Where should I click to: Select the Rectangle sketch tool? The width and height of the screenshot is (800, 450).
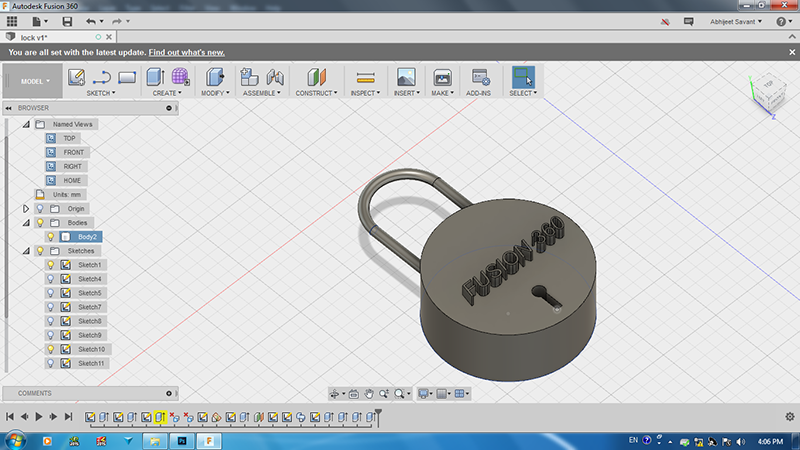click(127, 78)
